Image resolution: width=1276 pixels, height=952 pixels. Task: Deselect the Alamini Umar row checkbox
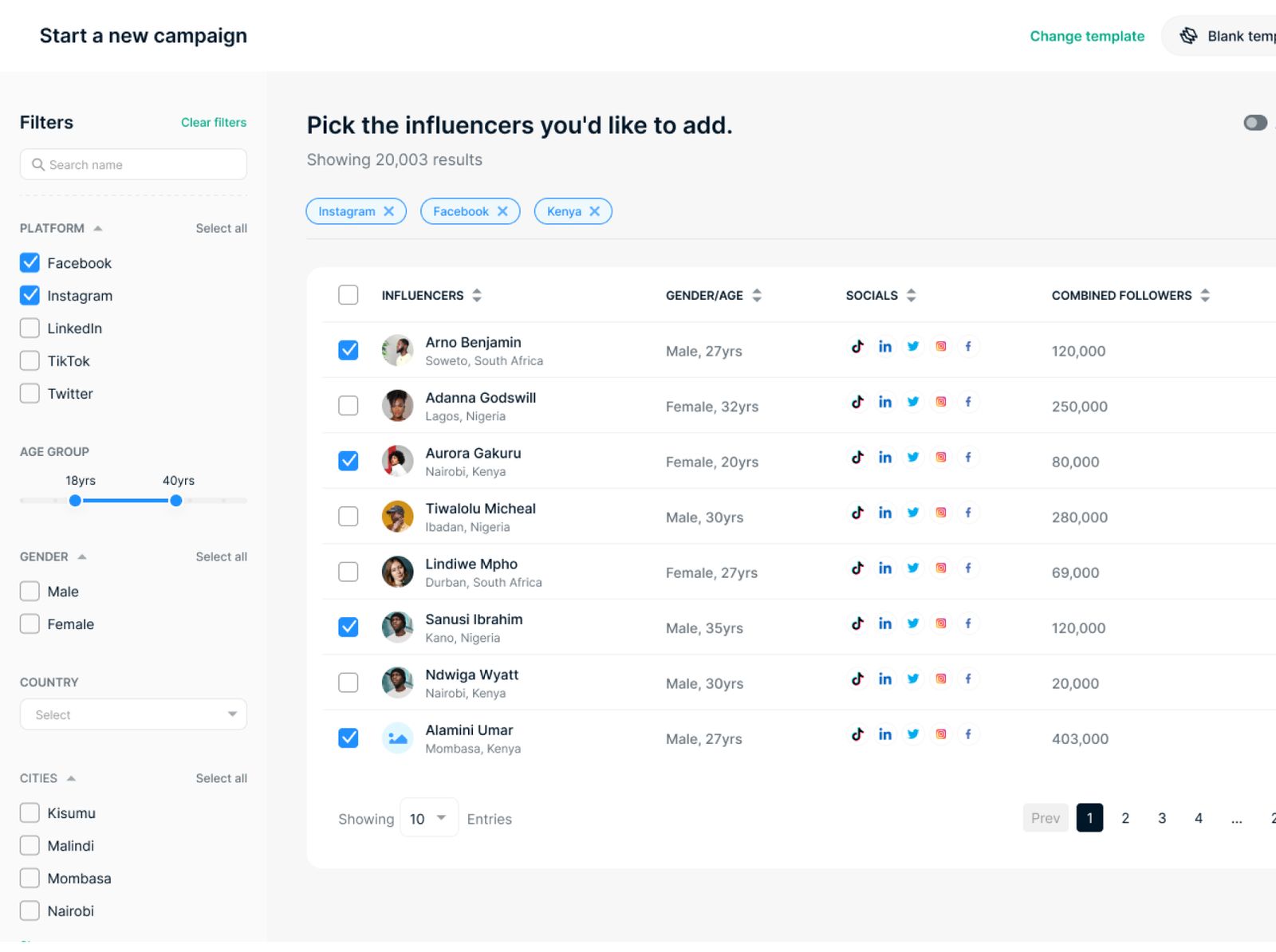(348, 738)
